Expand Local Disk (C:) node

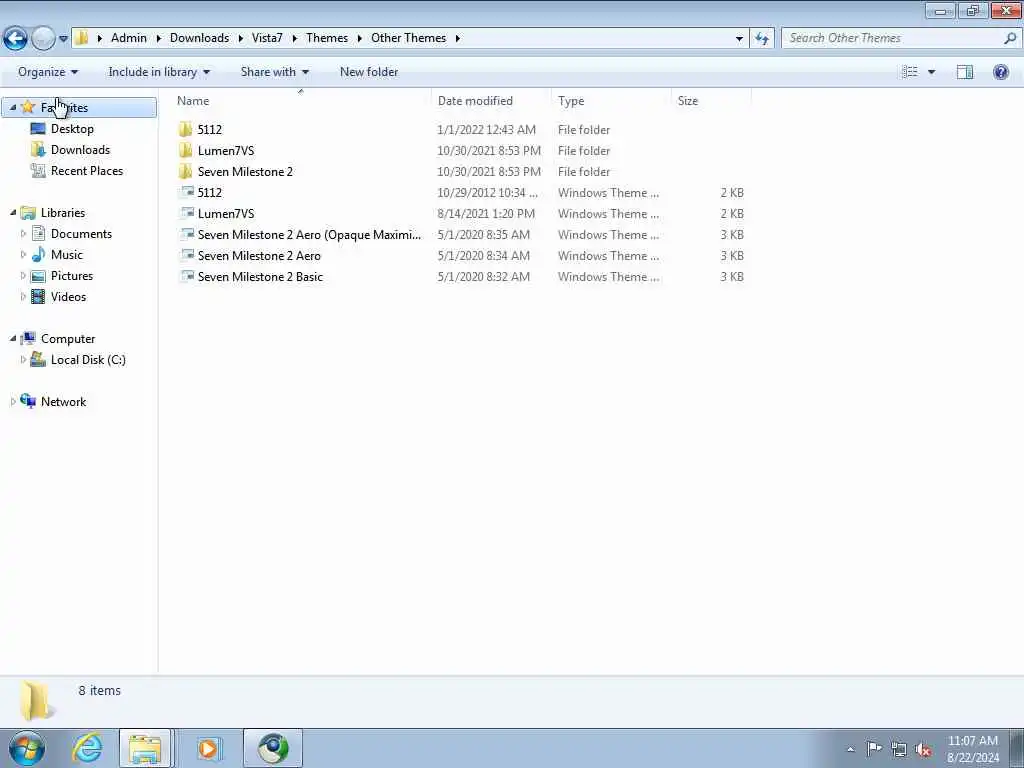[x=24, y=359]
